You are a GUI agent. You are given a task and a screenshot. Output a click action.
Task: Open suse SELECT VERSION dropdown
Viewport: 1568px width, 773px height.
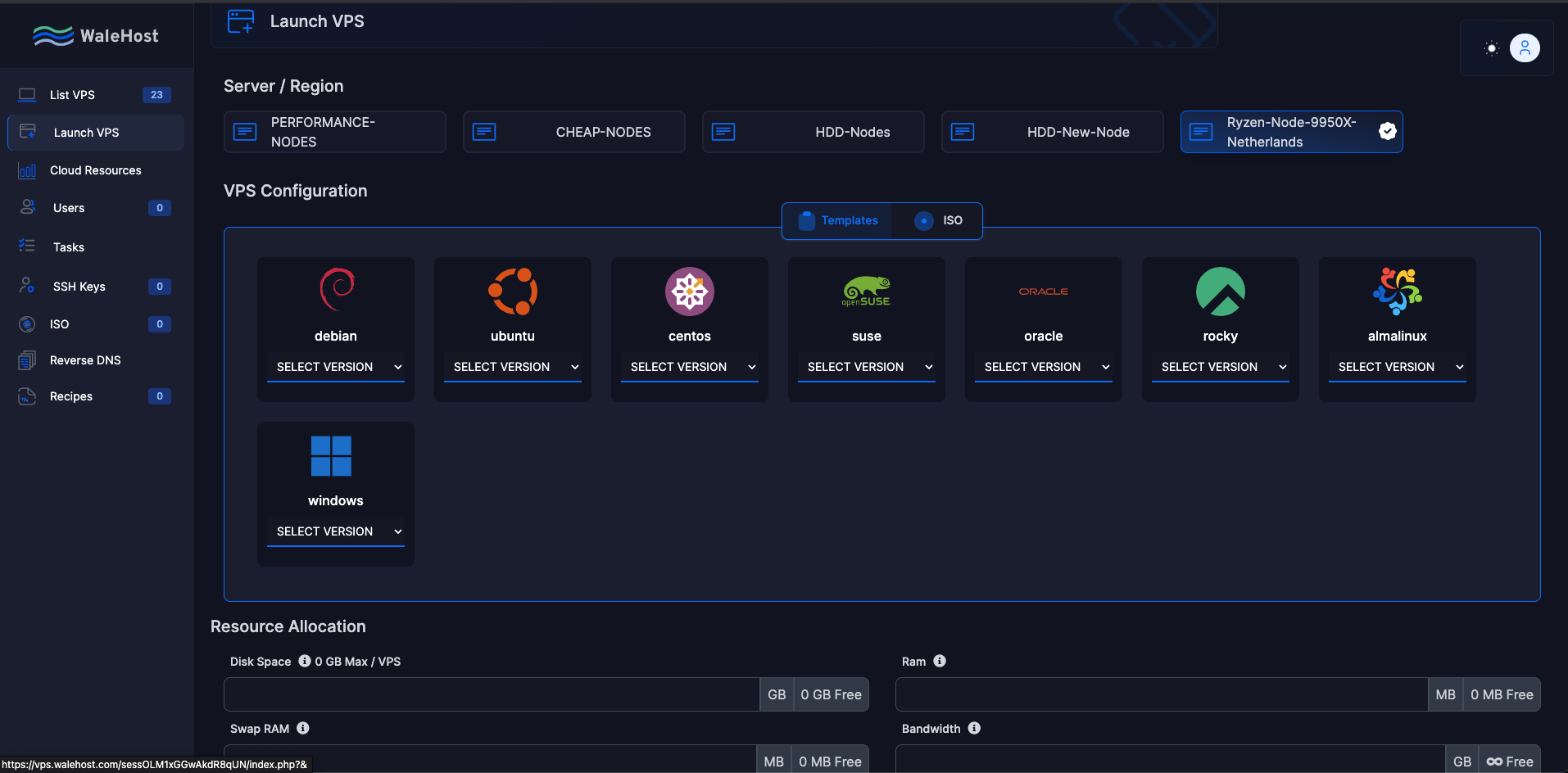(x=867, y=367)
